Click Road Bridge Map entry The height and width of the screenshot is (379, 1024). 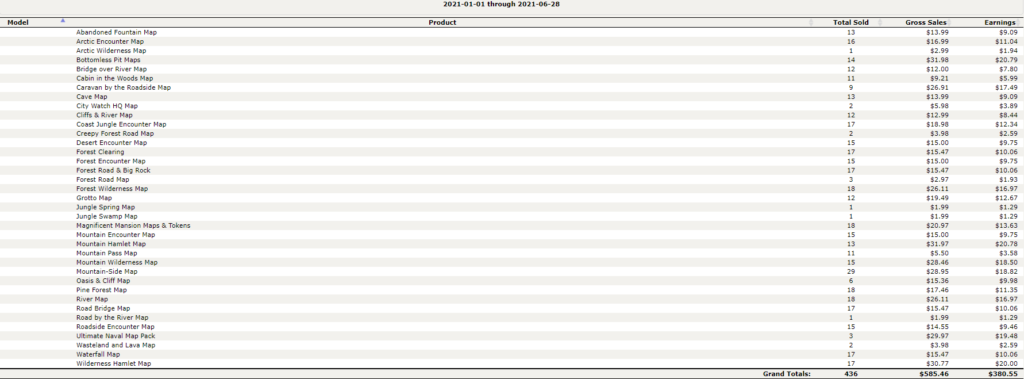(x=103, y=308)
